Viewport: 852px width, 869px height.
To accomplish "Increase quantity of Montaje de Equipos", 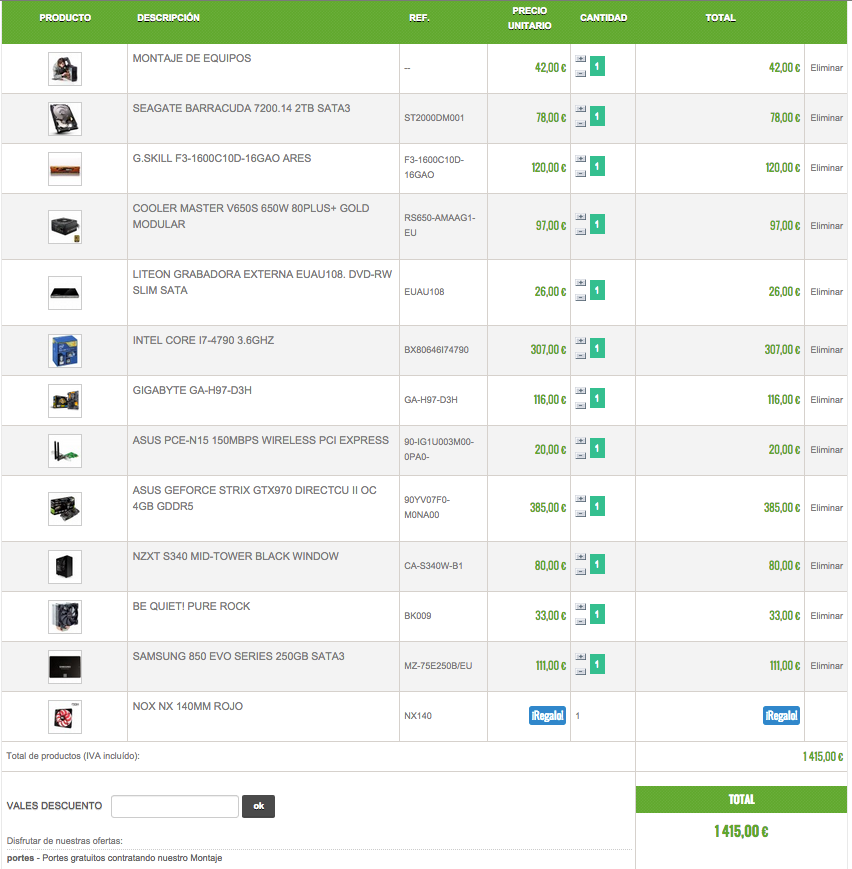I will click(x=580, y=59).
